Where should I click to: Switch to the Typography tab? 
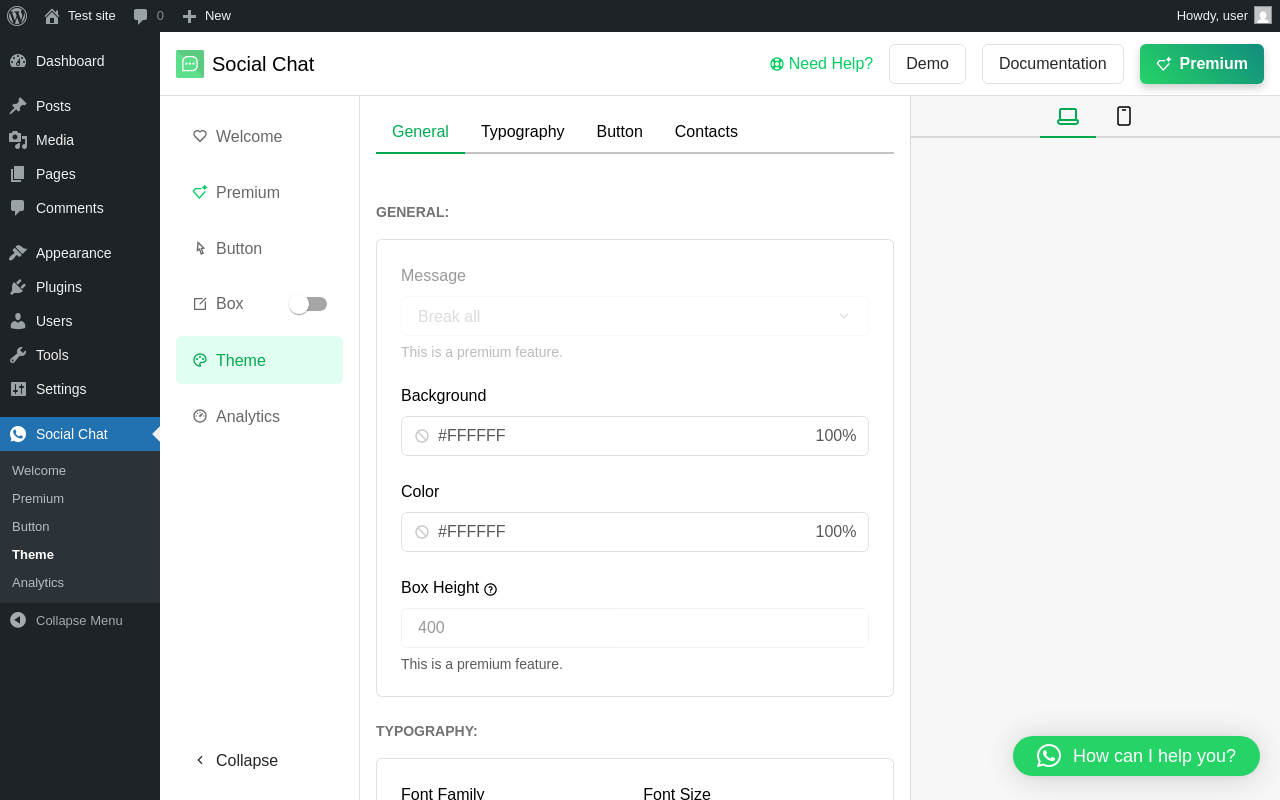tap(523, 132)
